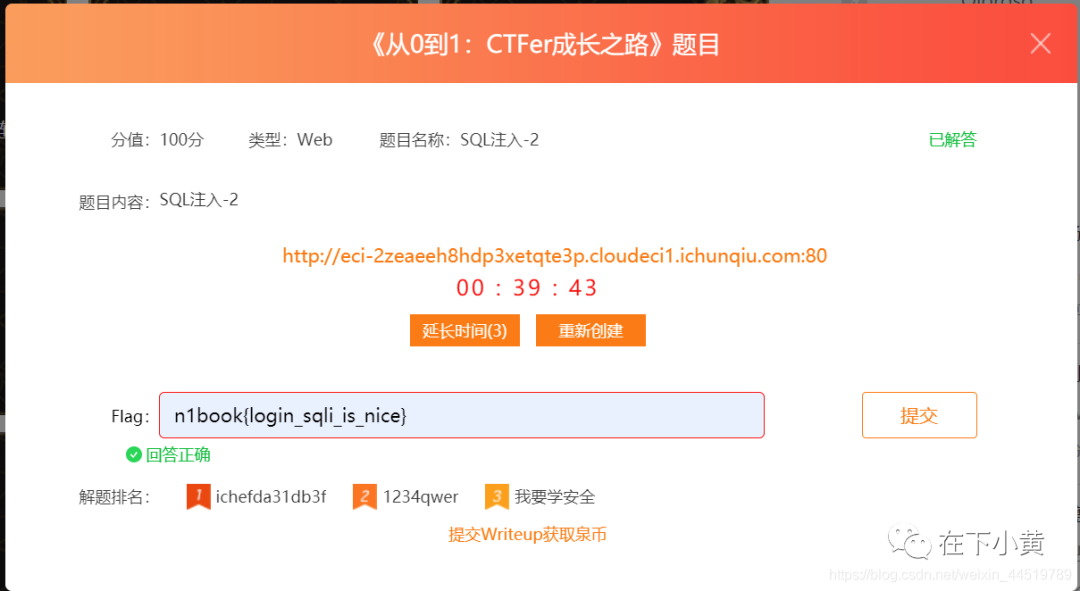Click the third place rank badge icon
The height and width of the screenshot is (591, 1080).
pos(497,497)
